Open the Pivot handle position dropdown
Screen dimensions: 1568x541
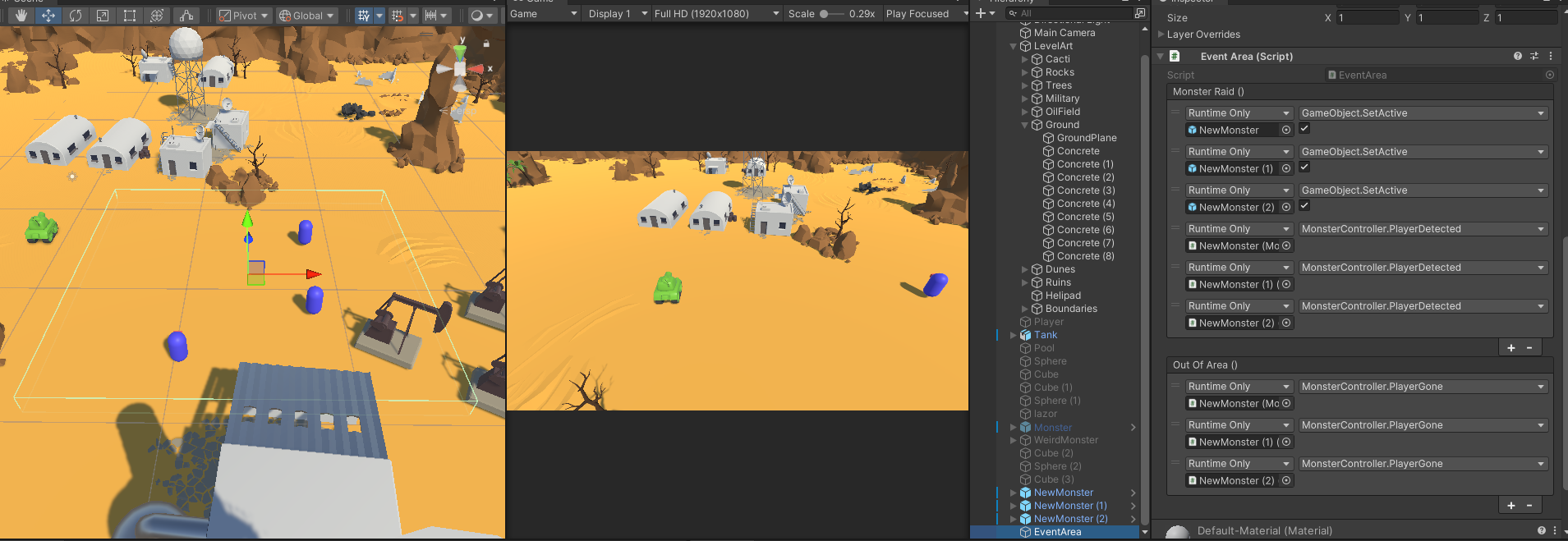pos(243,15)
